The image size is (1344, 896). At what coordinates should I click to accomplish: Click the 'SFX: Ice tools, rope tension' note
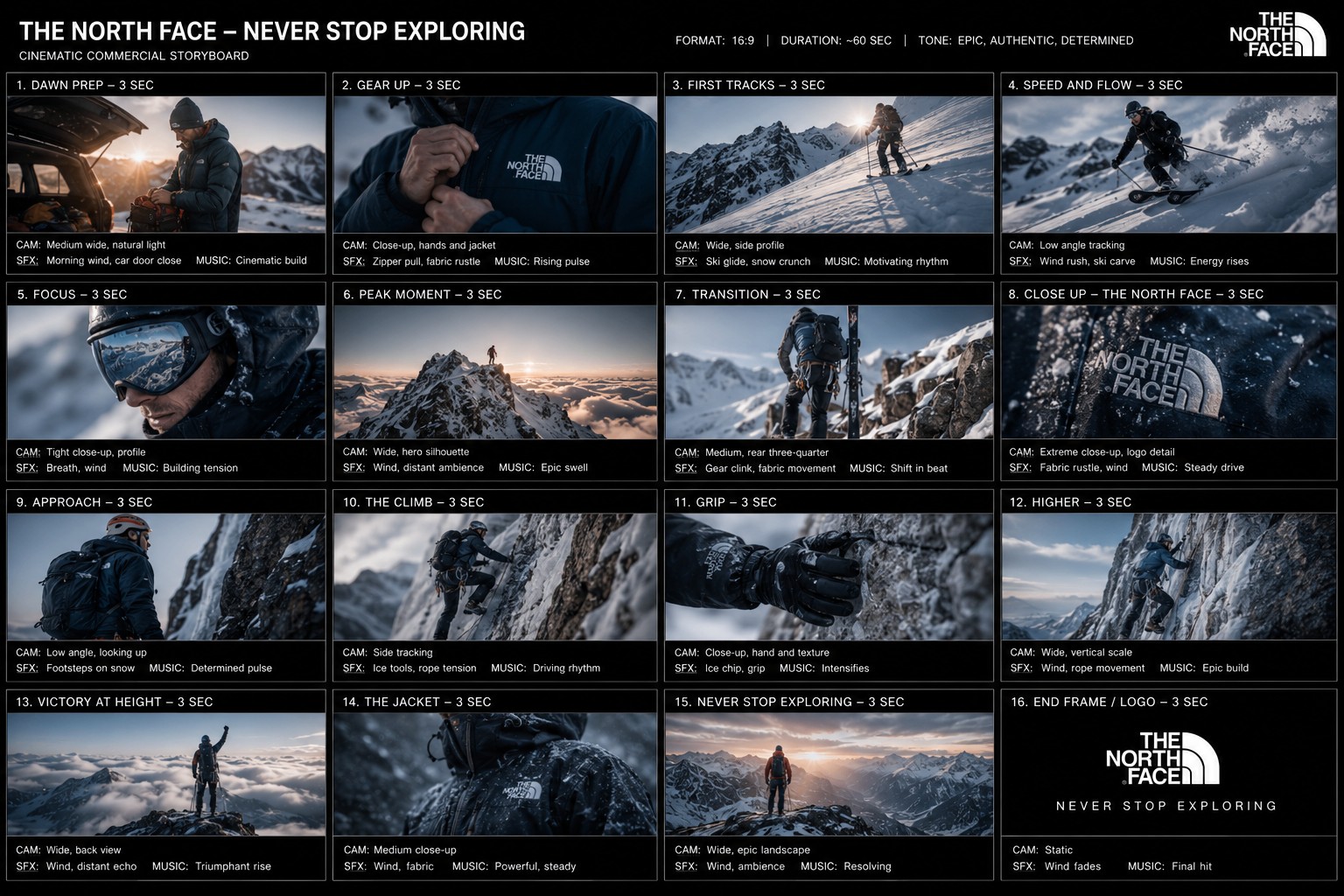(409, 668)
